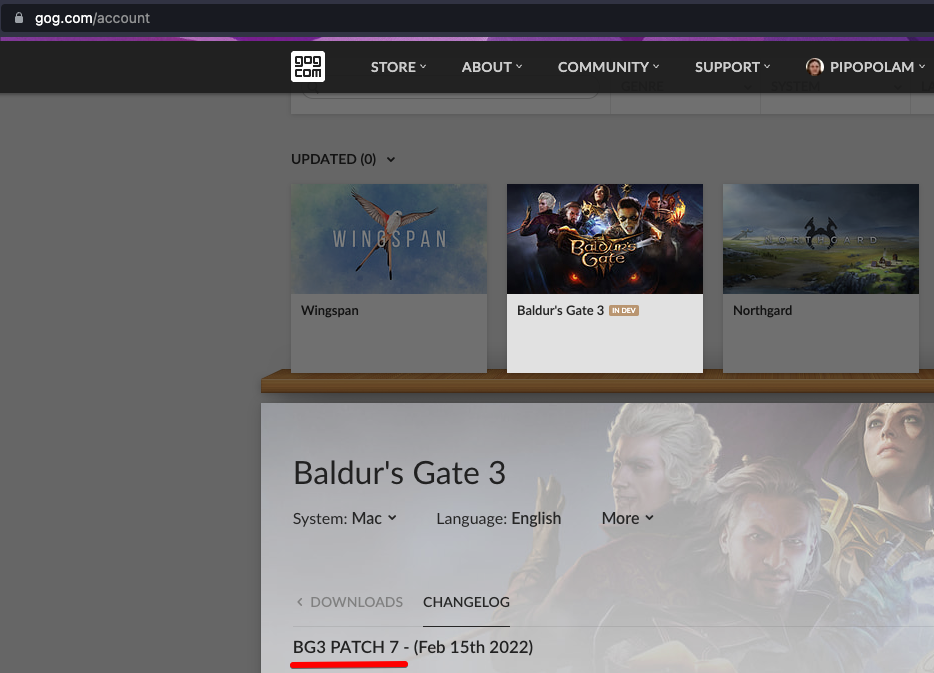The width and height of the screenshot is (934, 673).
Task: Open the SUPPORT menu
Action: click(x=732, y=67)
